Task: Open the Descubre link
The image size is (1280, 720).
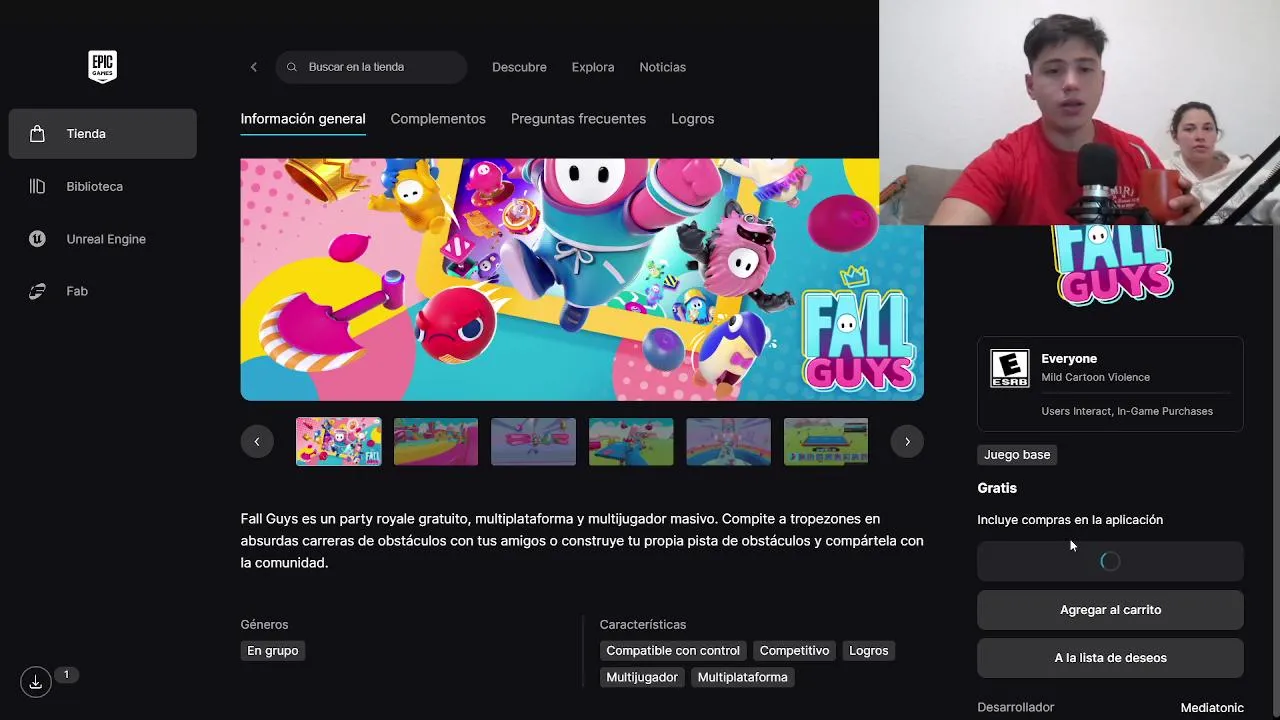Action: [x=519, y=67]
